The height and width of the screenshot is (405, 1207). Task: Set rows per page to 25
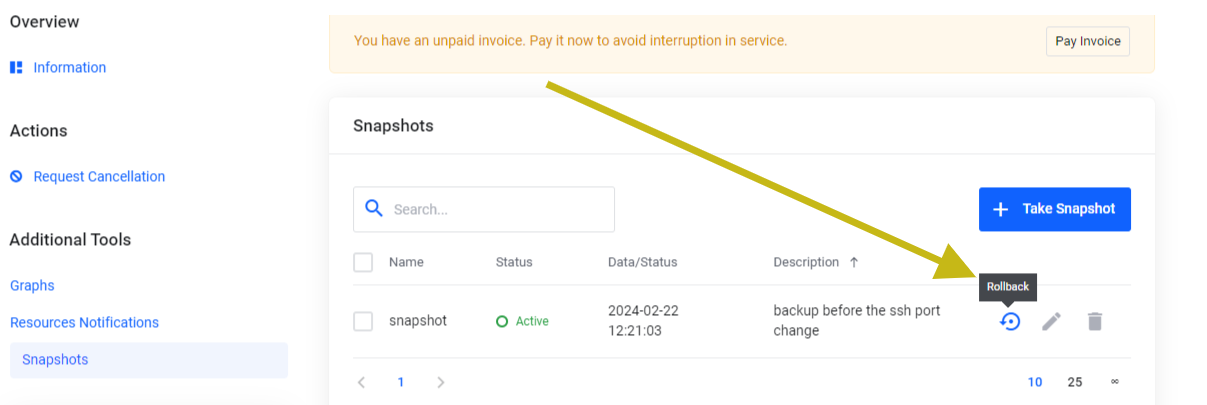(x=1075, y=382)
